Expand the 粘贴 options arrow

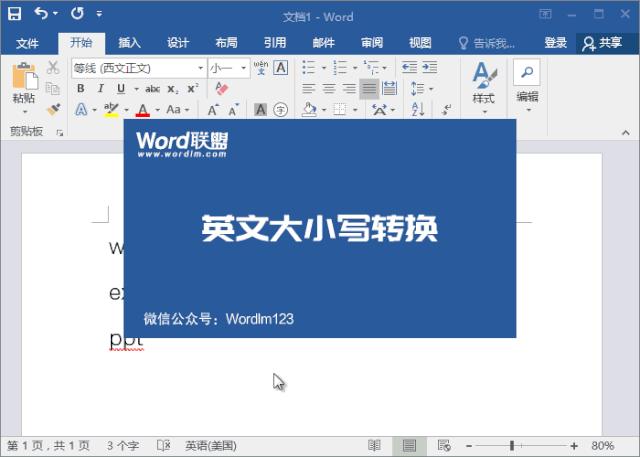tap(24, 111)
